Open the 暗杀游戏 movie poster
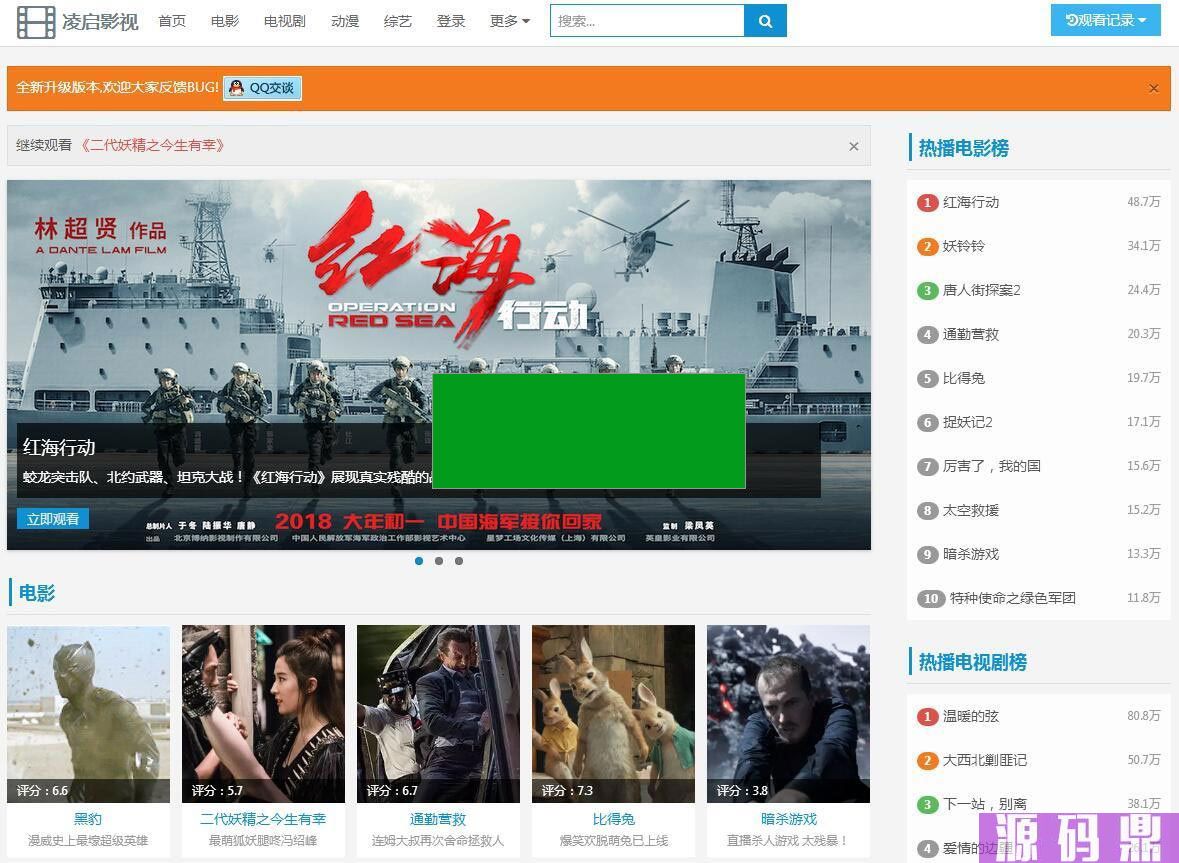The image size is (1179, 863). [x=788, y=713]
